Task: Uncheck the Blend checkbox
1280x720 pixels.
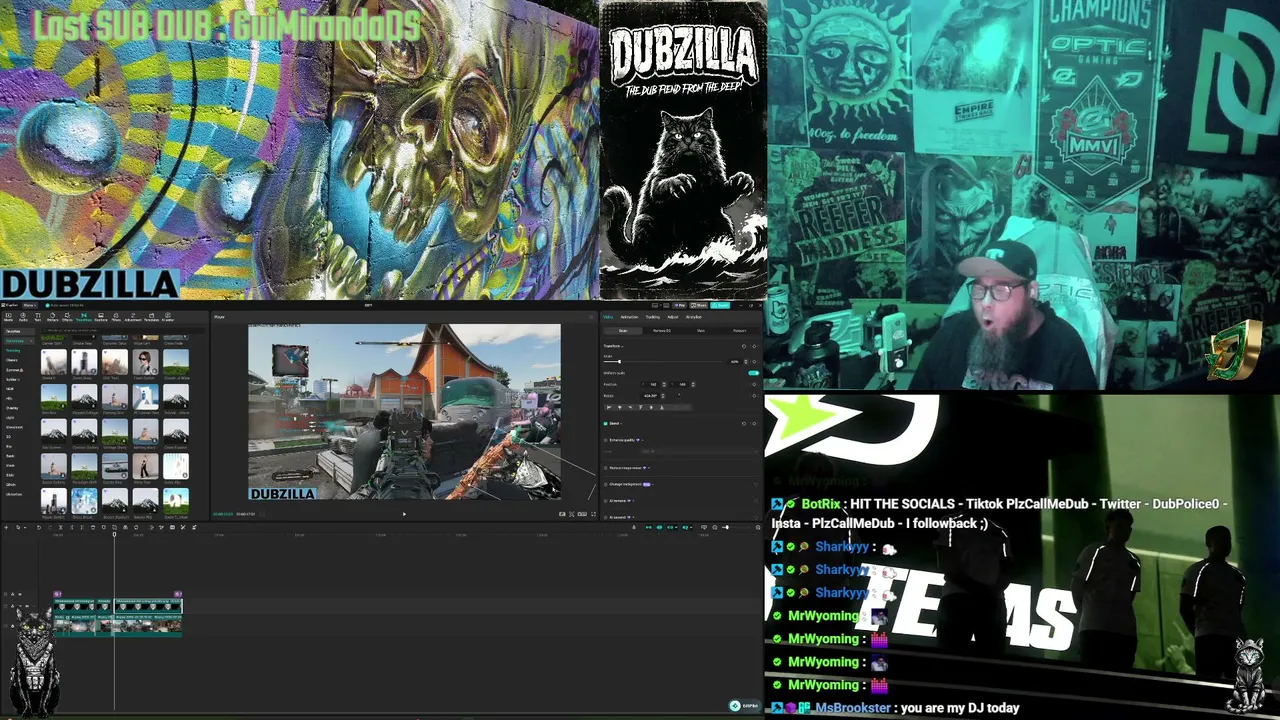Action: tap(606, 423)
